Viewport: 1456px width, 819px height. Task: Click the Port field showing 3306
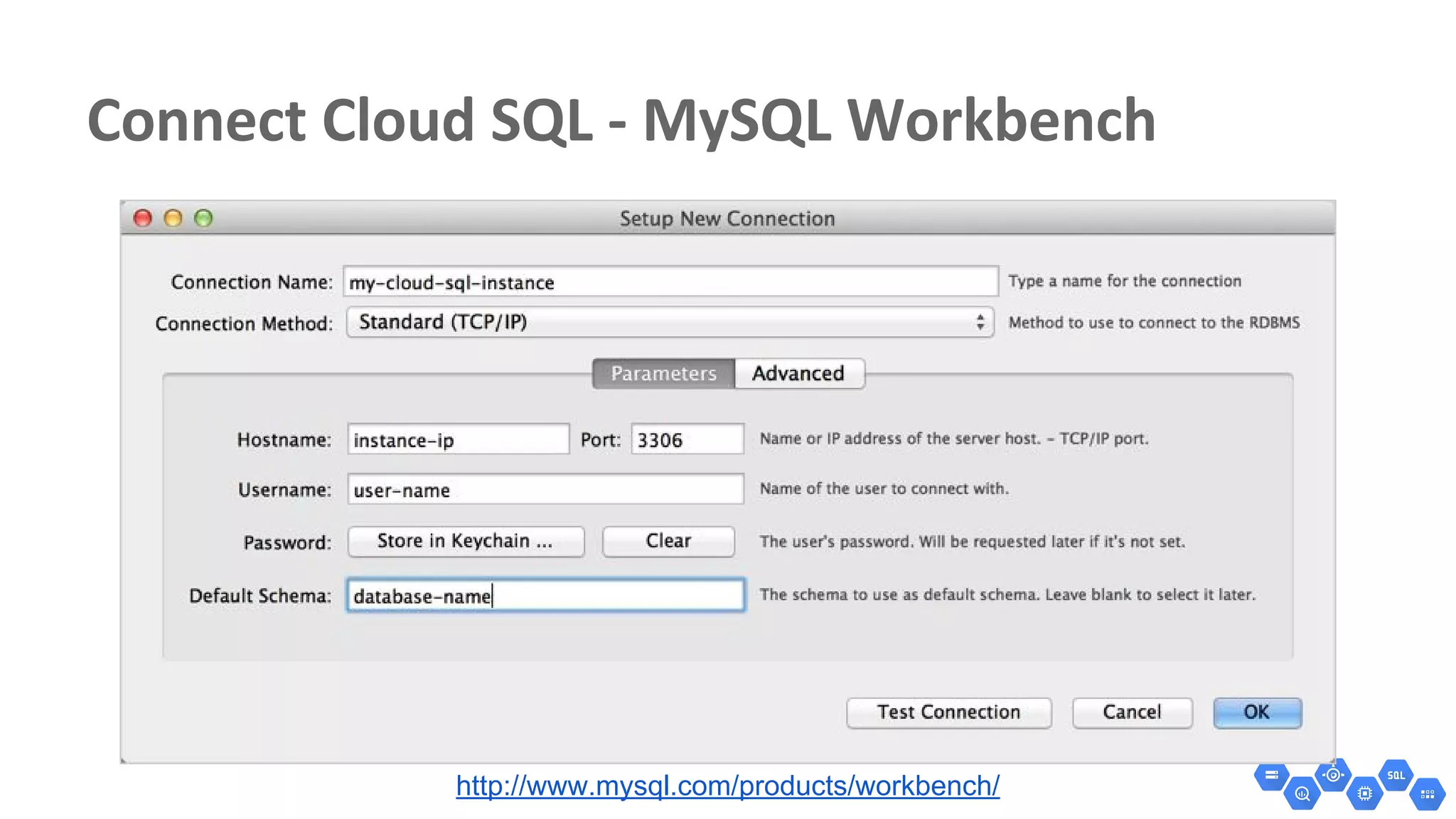(x=687, y=439)
